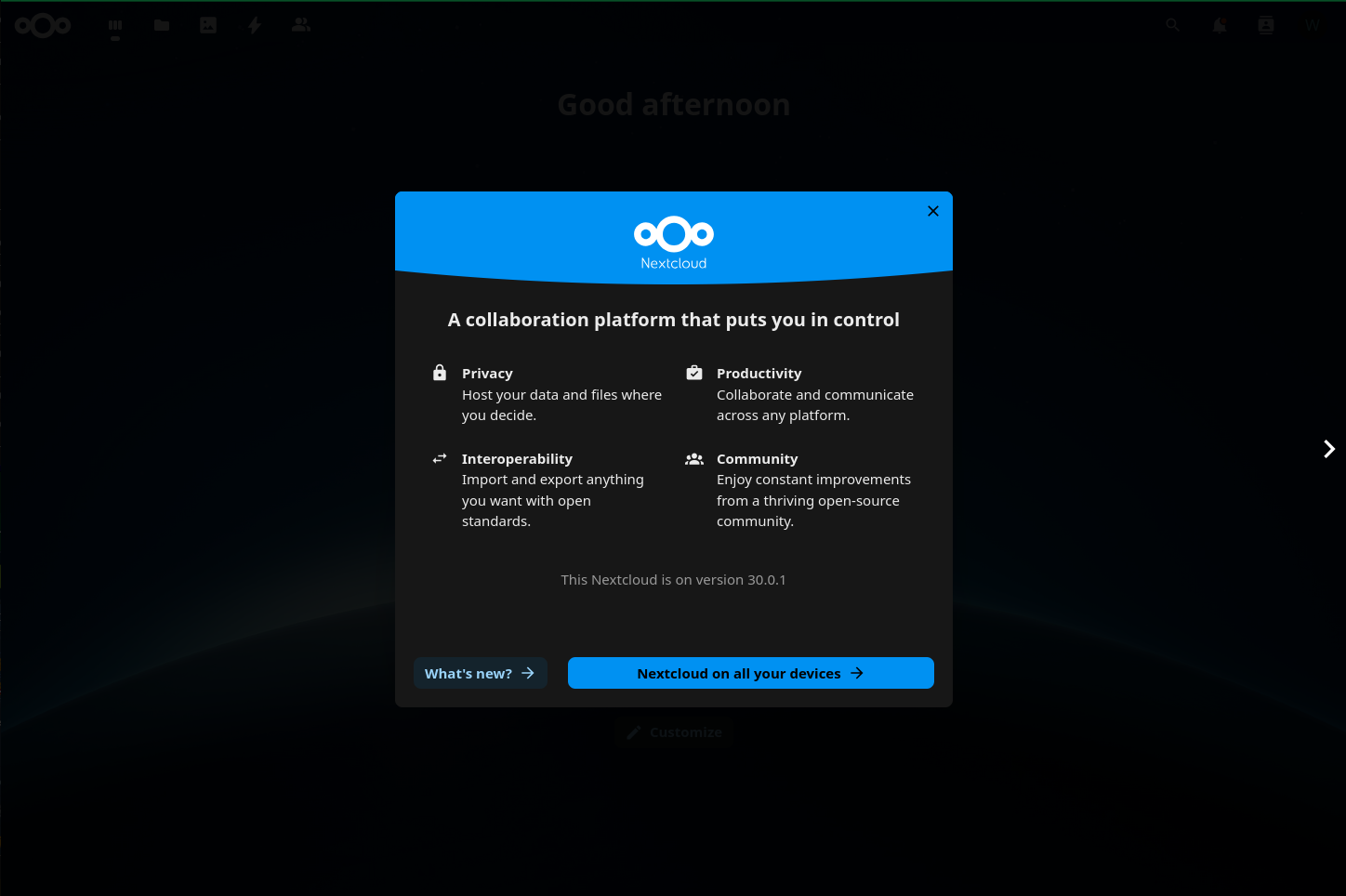Click the Privacy lock icon
This screenshot has width=1346, height=896.
tap(440, 373)
